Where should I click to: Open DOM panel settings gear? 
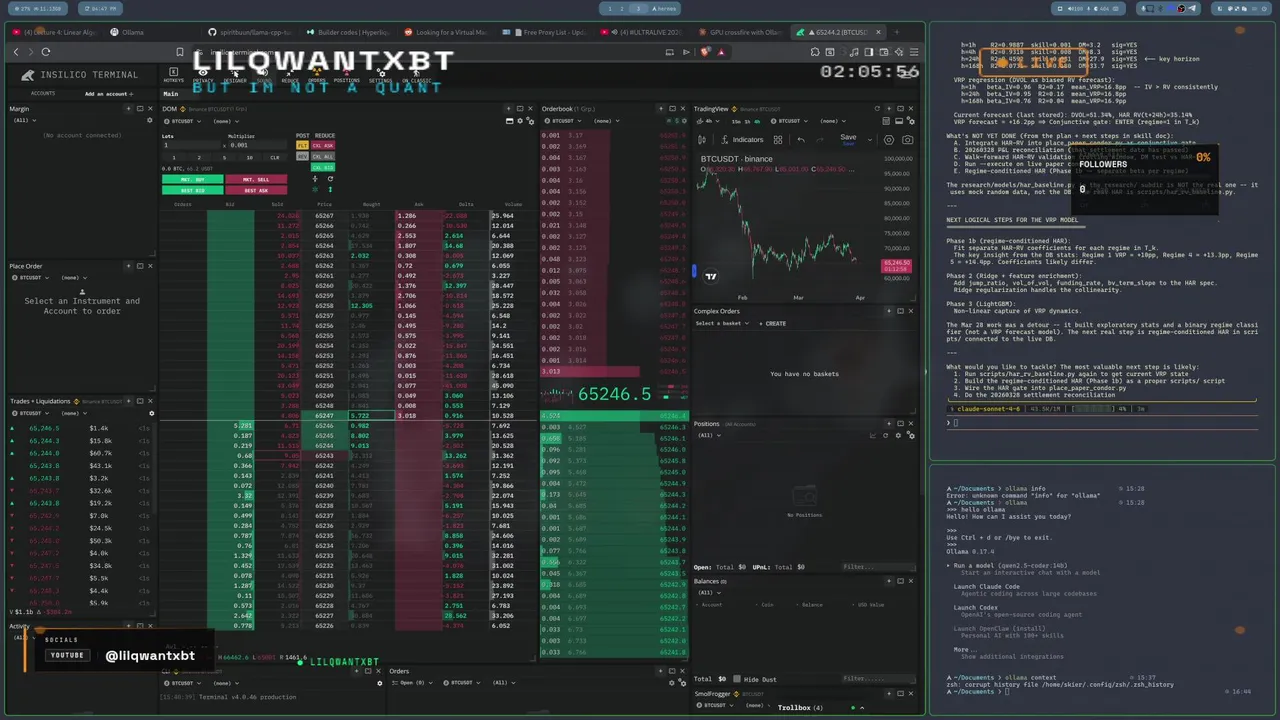[520, 121]
